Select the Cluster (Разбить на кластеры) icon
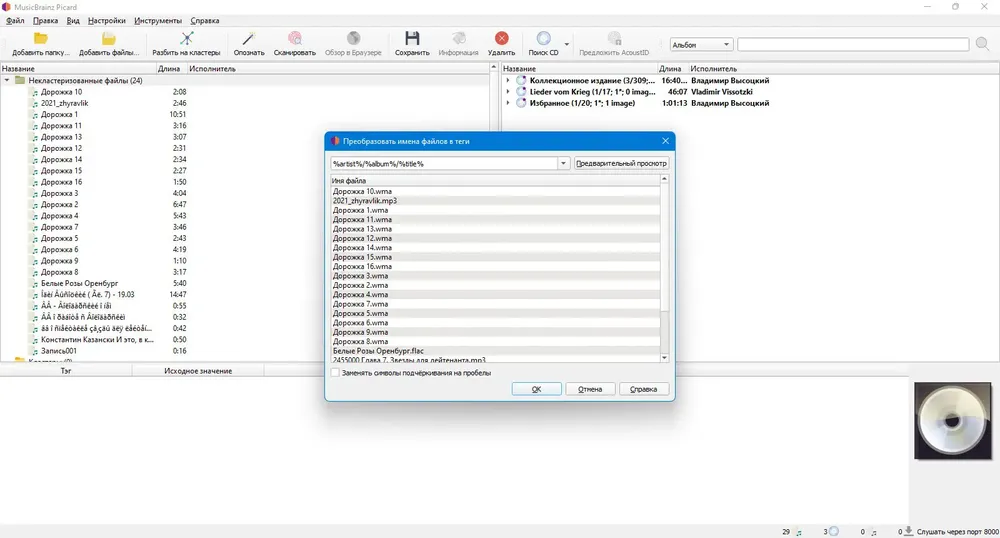 (x=186, y=39)
